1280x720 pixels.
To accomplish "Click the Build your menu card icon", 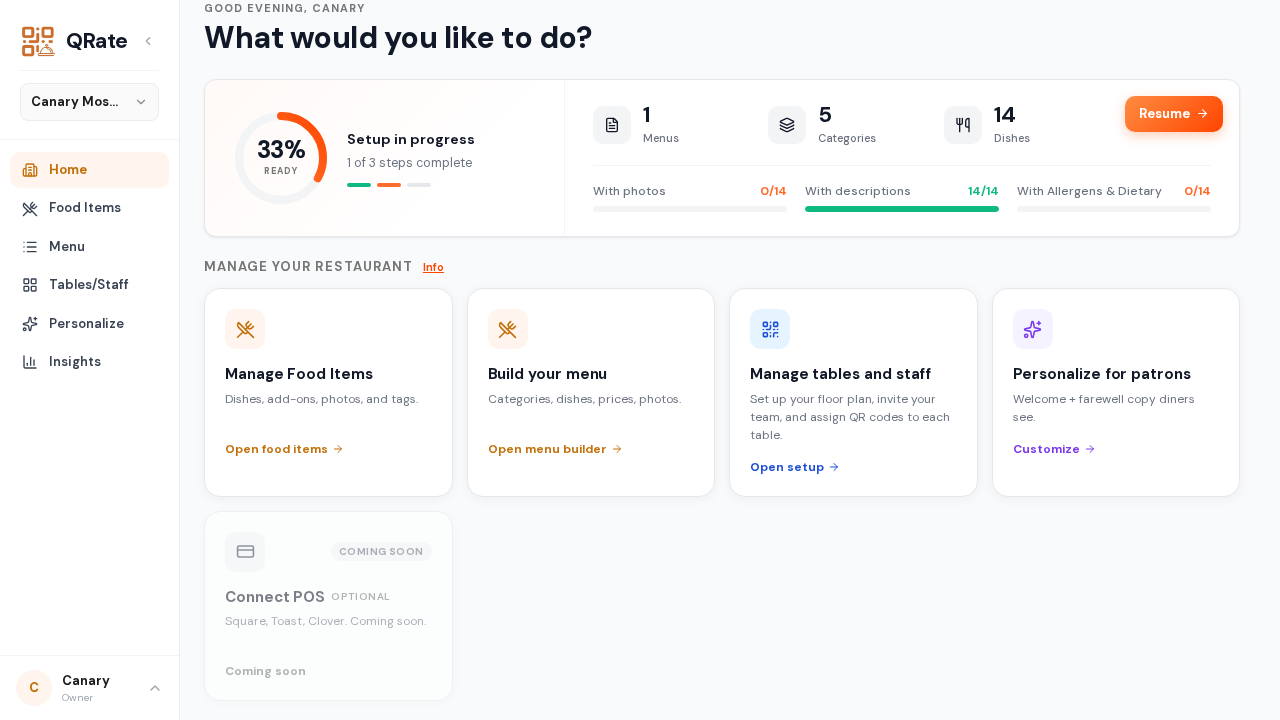I will 508,329.
